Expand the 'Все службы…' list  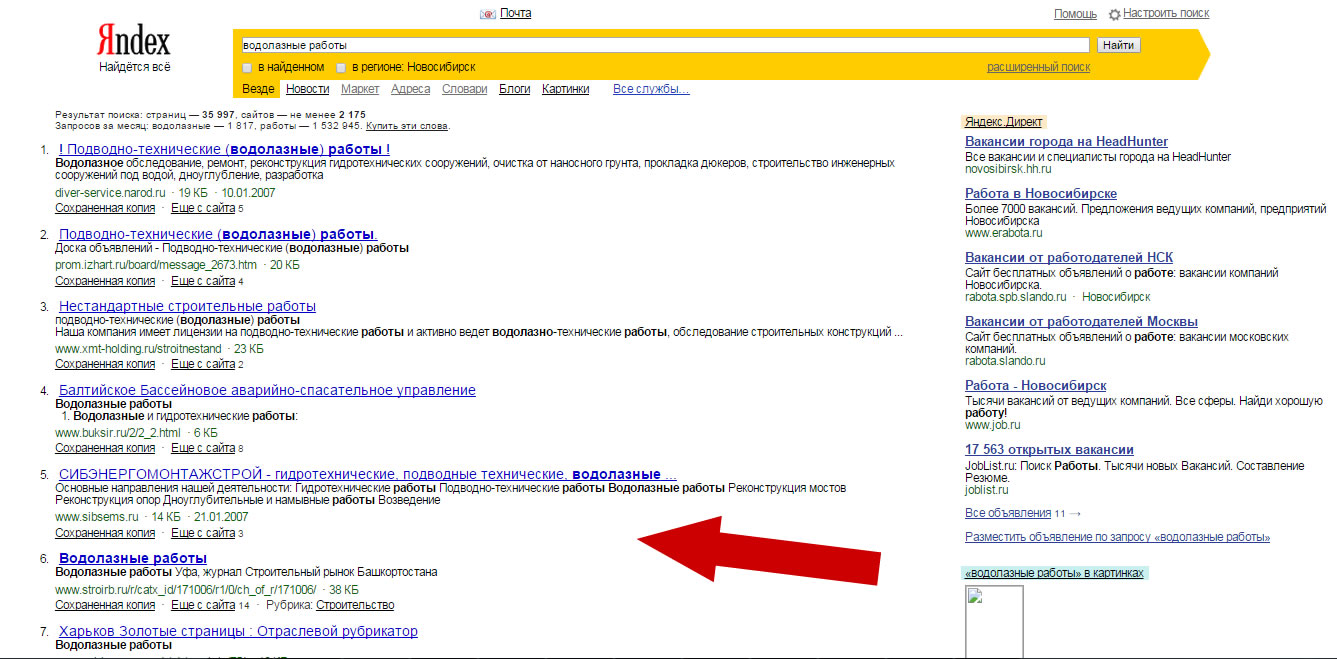(651, 89)
